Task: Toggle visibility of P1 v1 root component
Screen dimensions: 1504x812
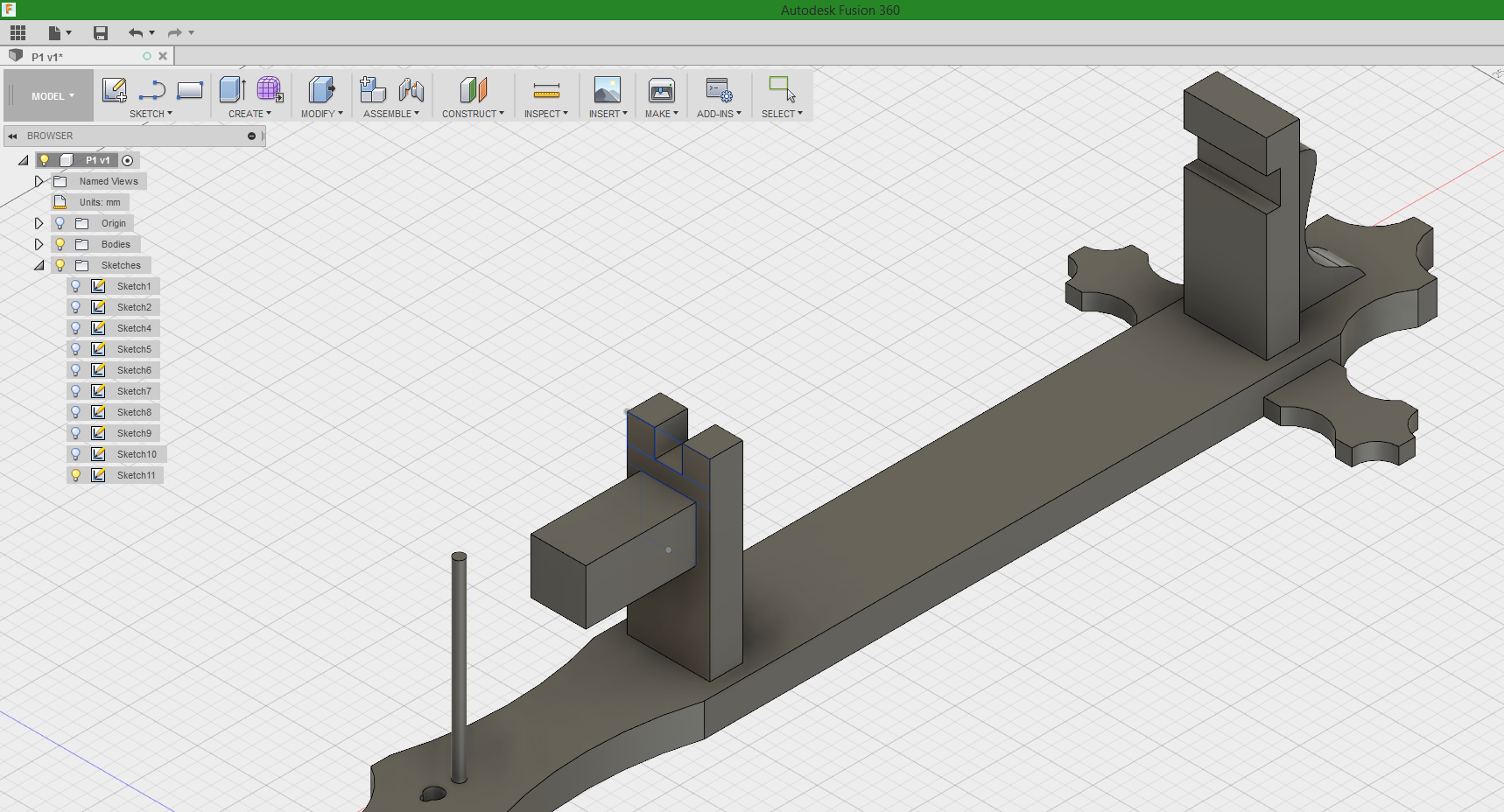Action: tap(44, 160)
